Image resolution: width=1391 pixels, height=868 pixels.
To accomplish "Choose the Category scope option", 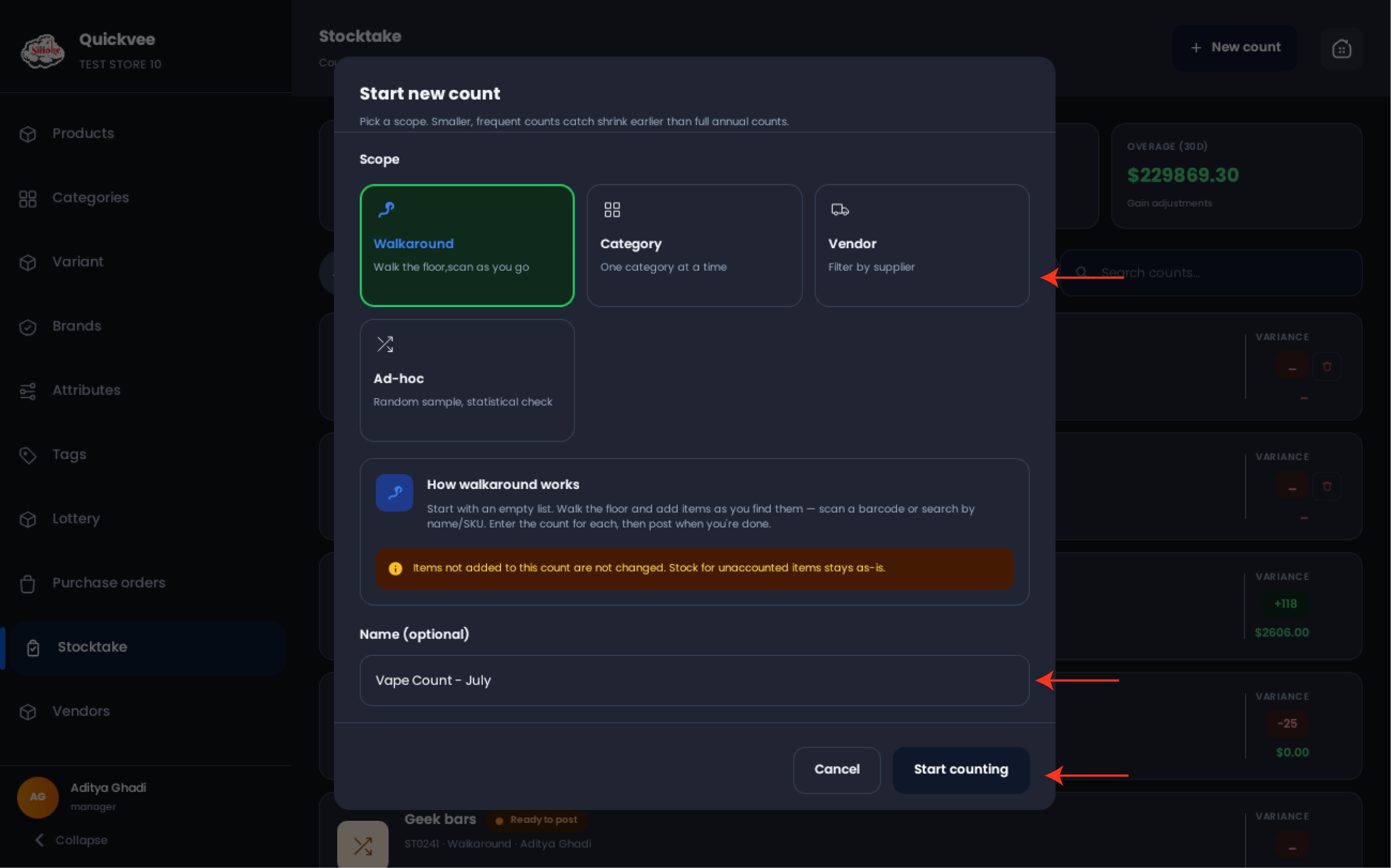I will pyautogui.click(x=694, y=245).
